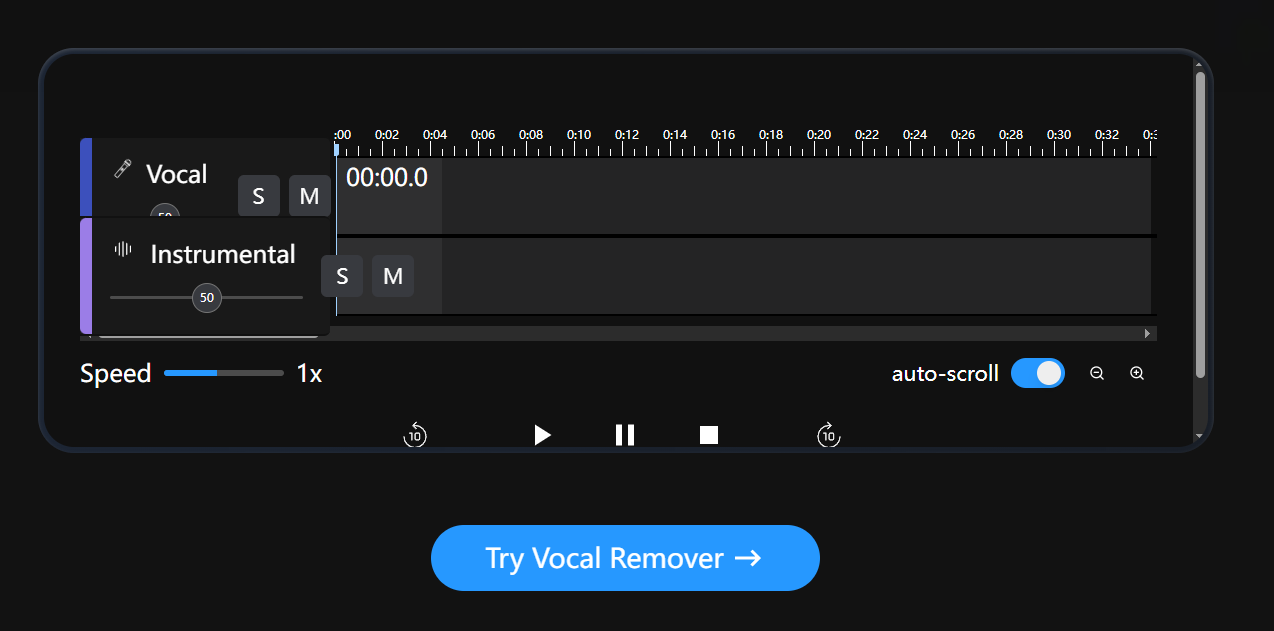Image resolution: width=1274 pixels, height=631 pixels.
Task: Skip forward 10 seconds
Action: coord(828,435)
